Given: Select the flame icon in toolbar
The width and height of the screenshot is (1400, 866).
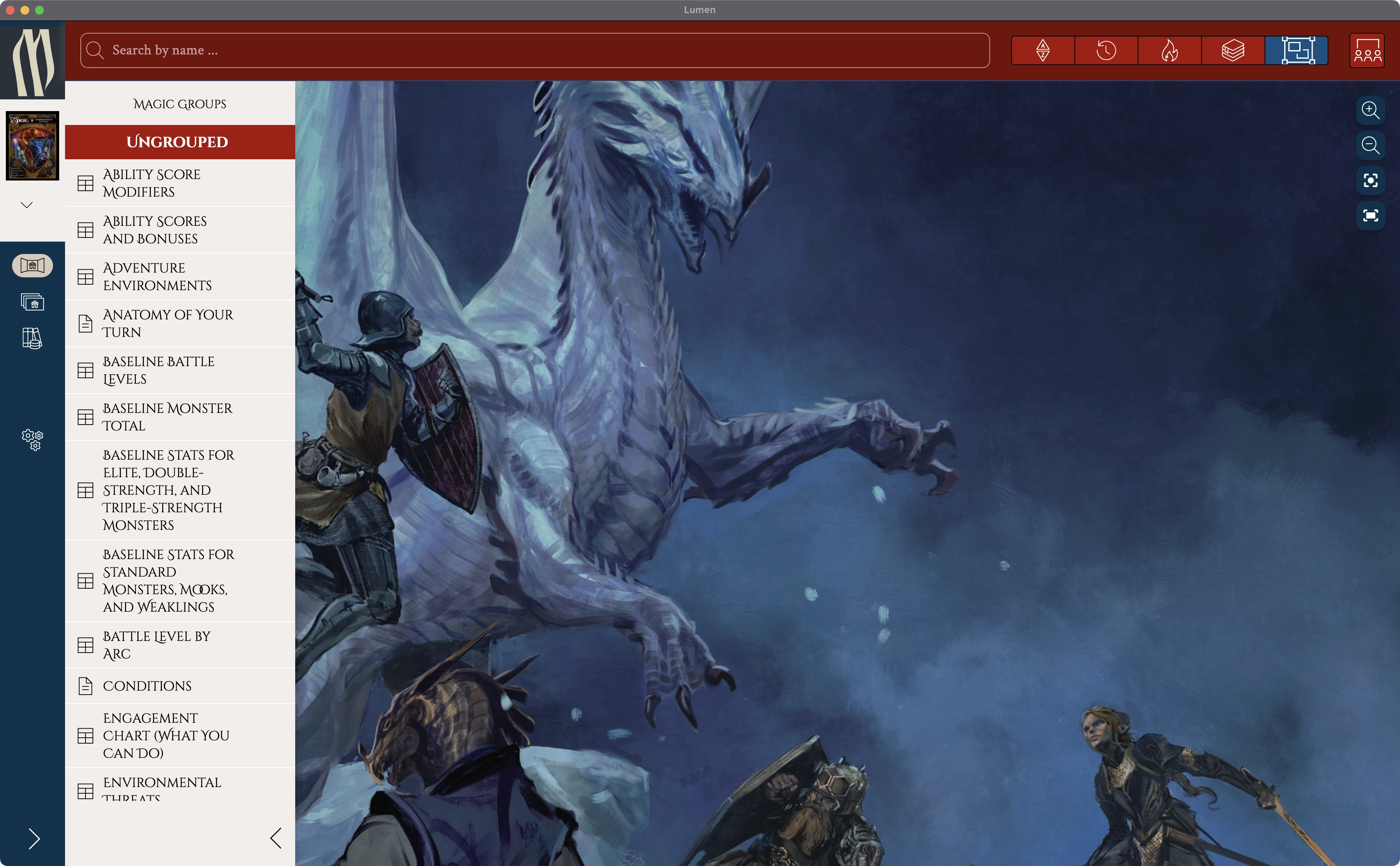Looking at the screenshot, I should point(1169,50).
